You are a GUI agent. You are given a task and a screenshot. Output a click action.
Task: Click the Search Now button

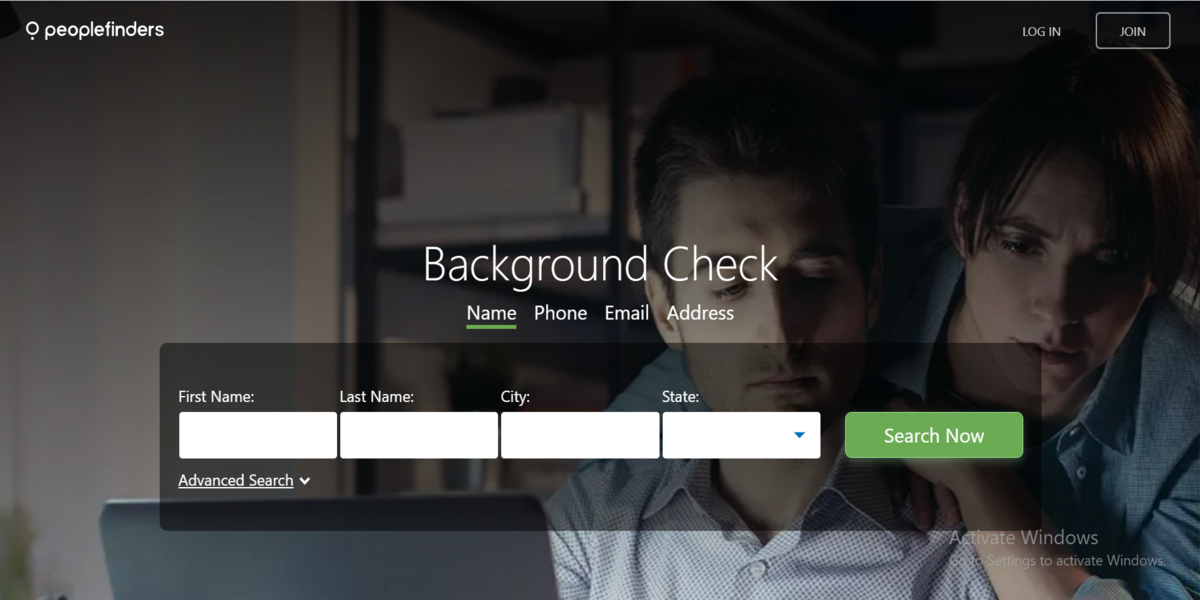tap(933, 435)
